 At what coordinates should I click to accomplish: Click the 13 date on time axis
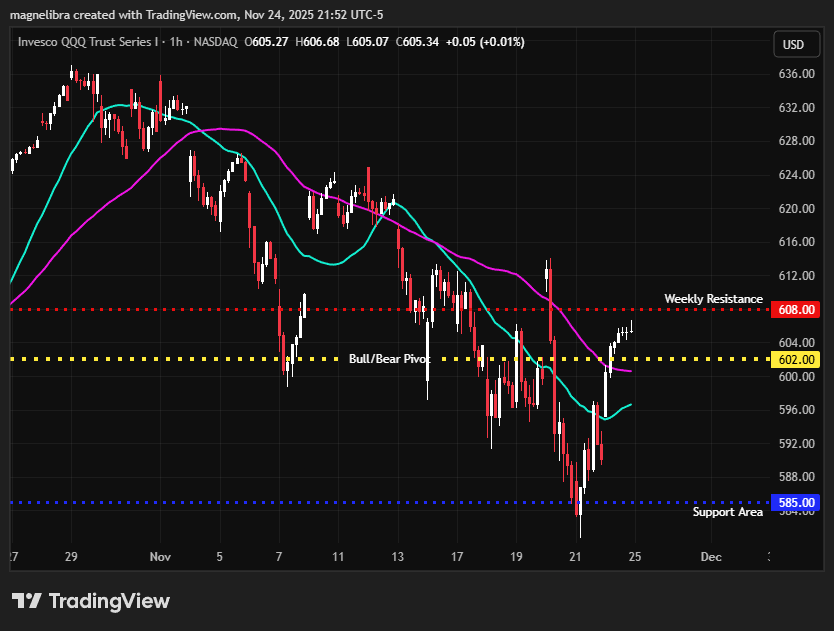click(397, 557)
